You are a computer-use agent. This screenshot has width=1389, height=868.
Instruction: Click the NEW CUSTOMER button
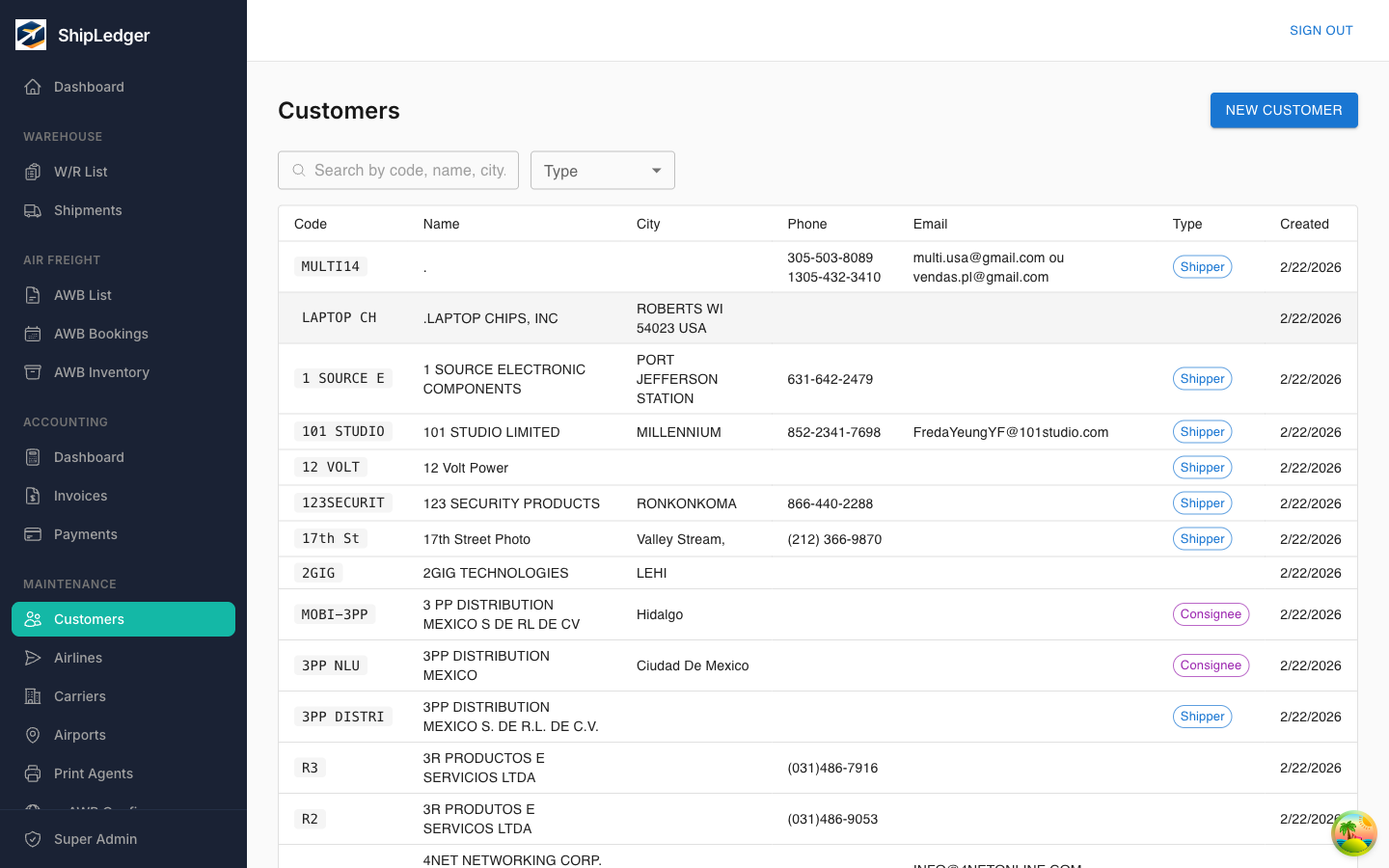point(1284,110)
